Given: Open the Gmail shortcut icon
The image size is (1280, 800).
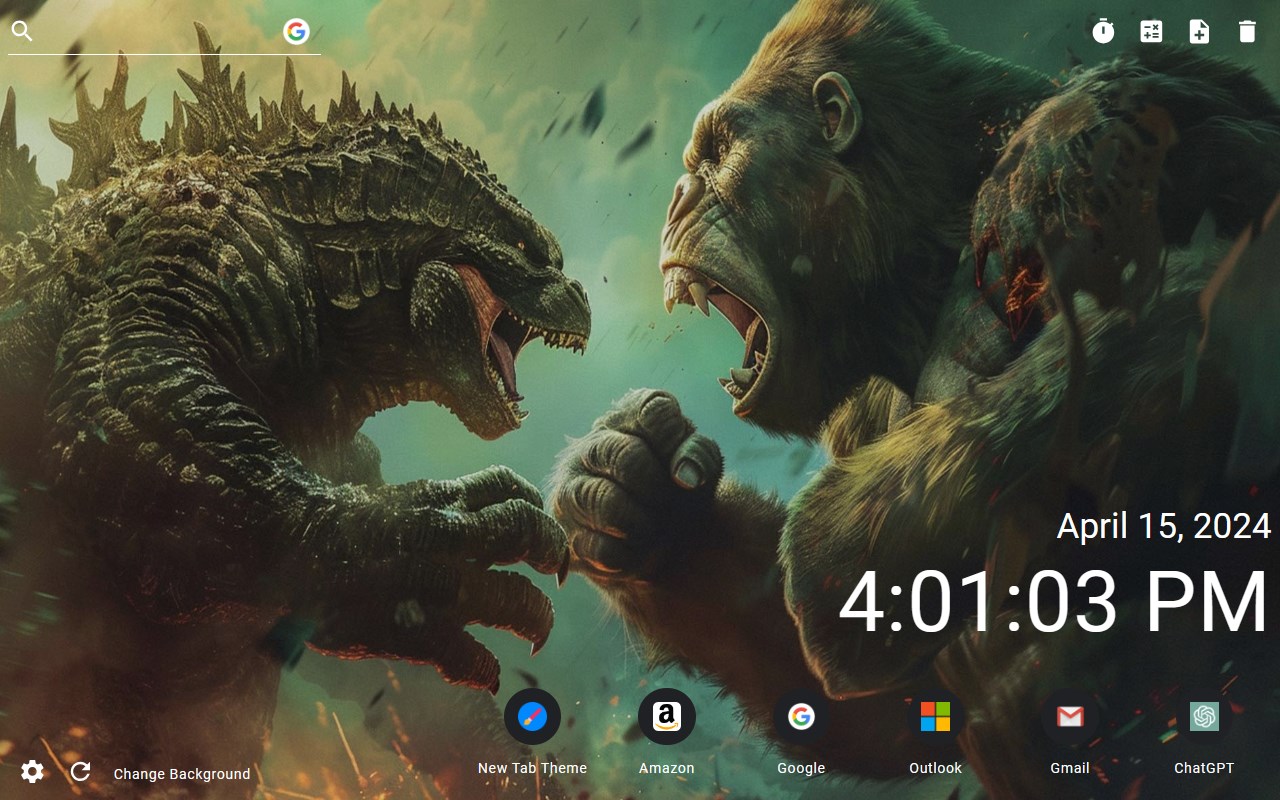Looking at the screenshot, I should (1070, 717).
